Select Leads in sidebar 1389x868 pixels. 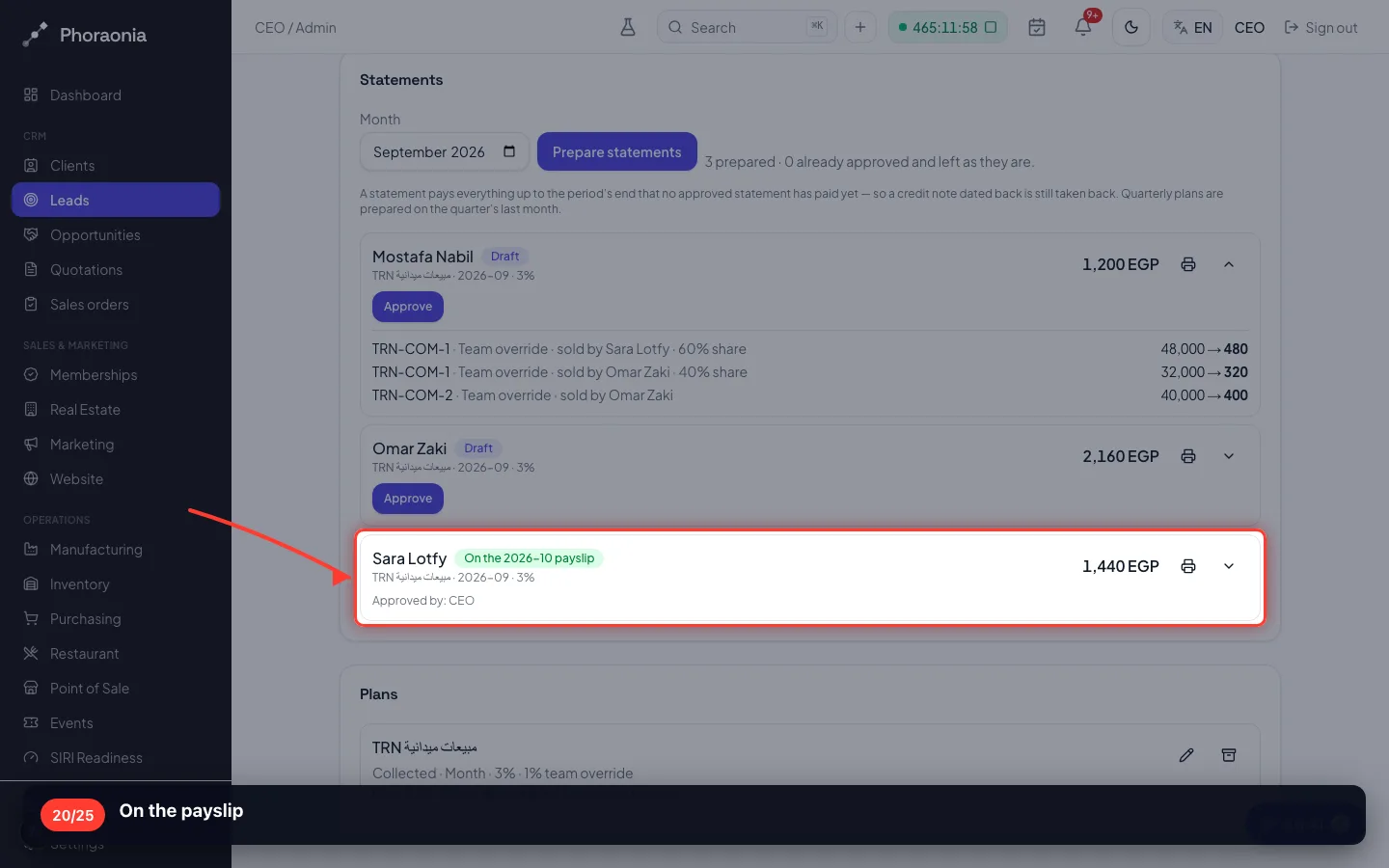116,201
